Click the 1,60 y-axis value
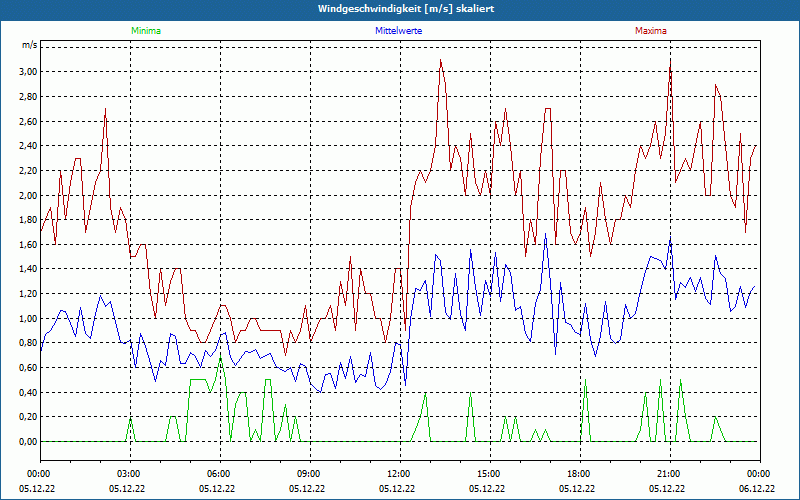Image resolution: width=800 pixels, height=500 pixels. [x=29, y=245]
